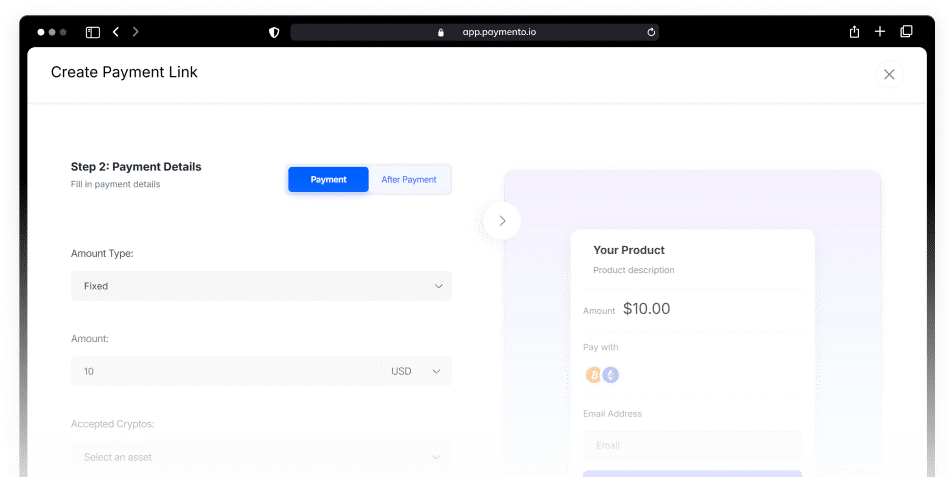Click the Ethereum icon in preview
949x477 pixels.
(611, 375)
